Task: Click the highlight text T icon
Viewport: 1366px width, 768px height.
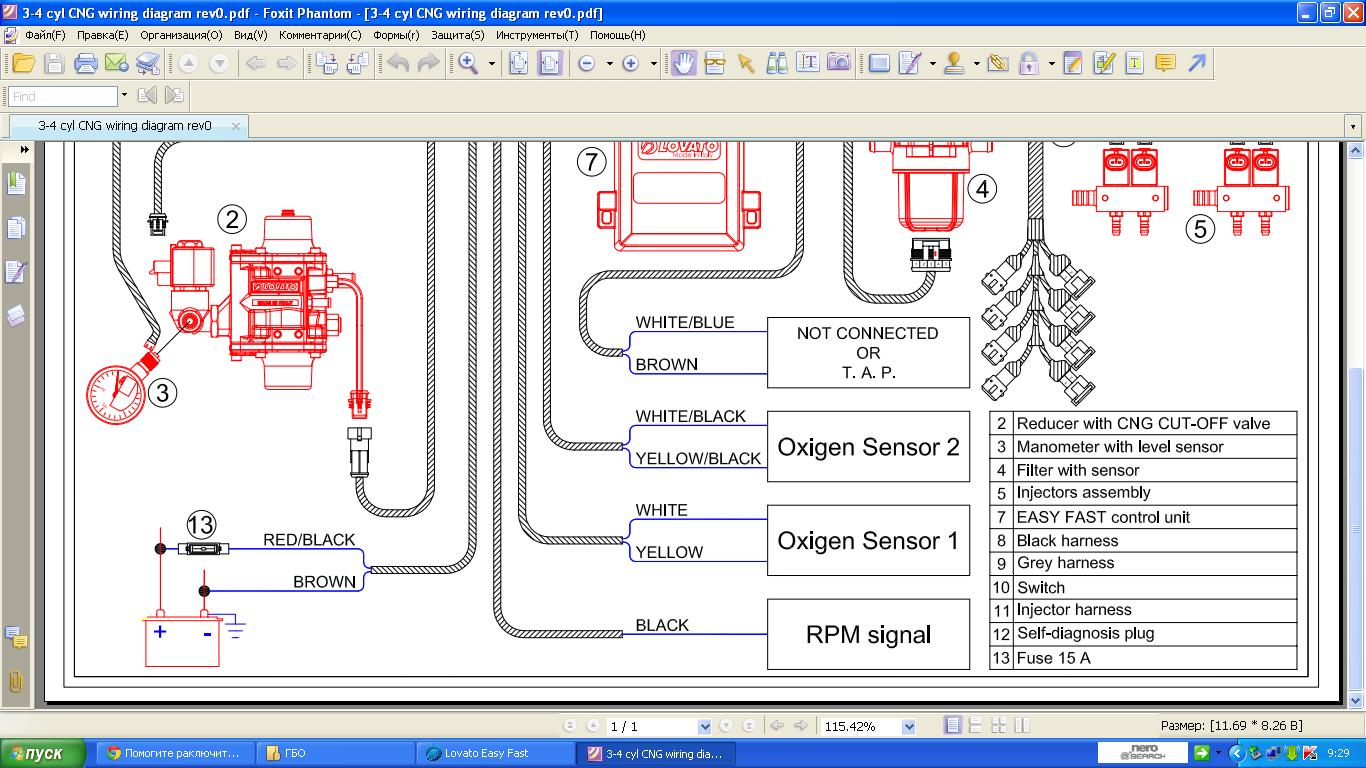Action: point(1134,63)
